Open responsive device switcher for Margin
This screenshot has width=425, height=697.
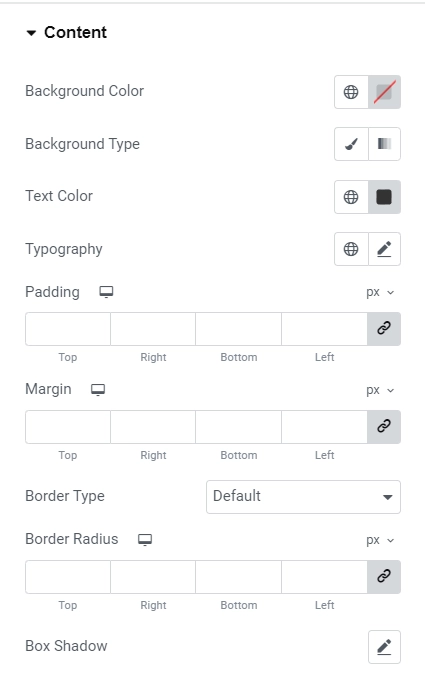98,390
